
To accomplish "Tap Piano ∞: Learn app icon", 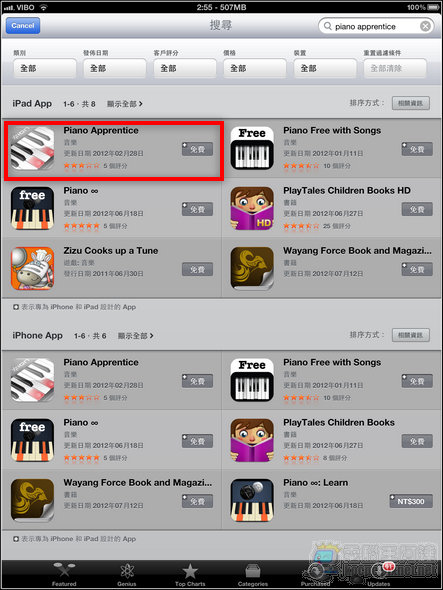I will coord(252,500).
